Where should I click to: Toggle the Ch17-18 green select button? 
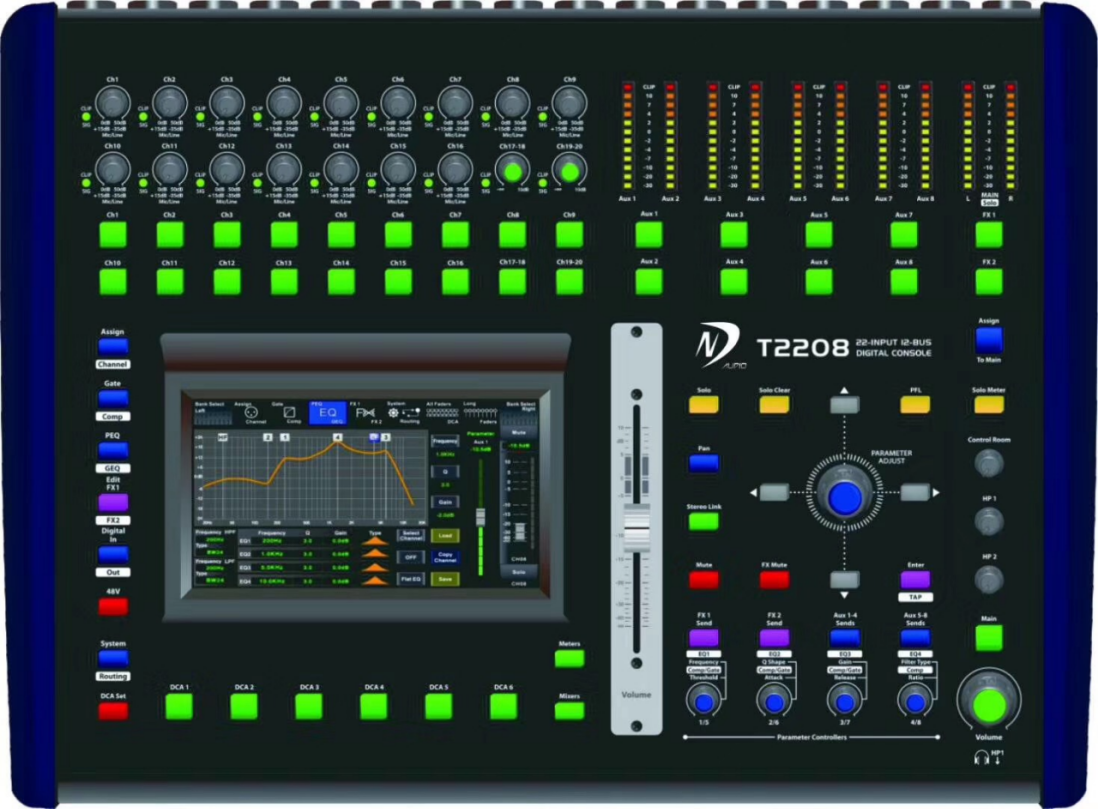[512, 282]
